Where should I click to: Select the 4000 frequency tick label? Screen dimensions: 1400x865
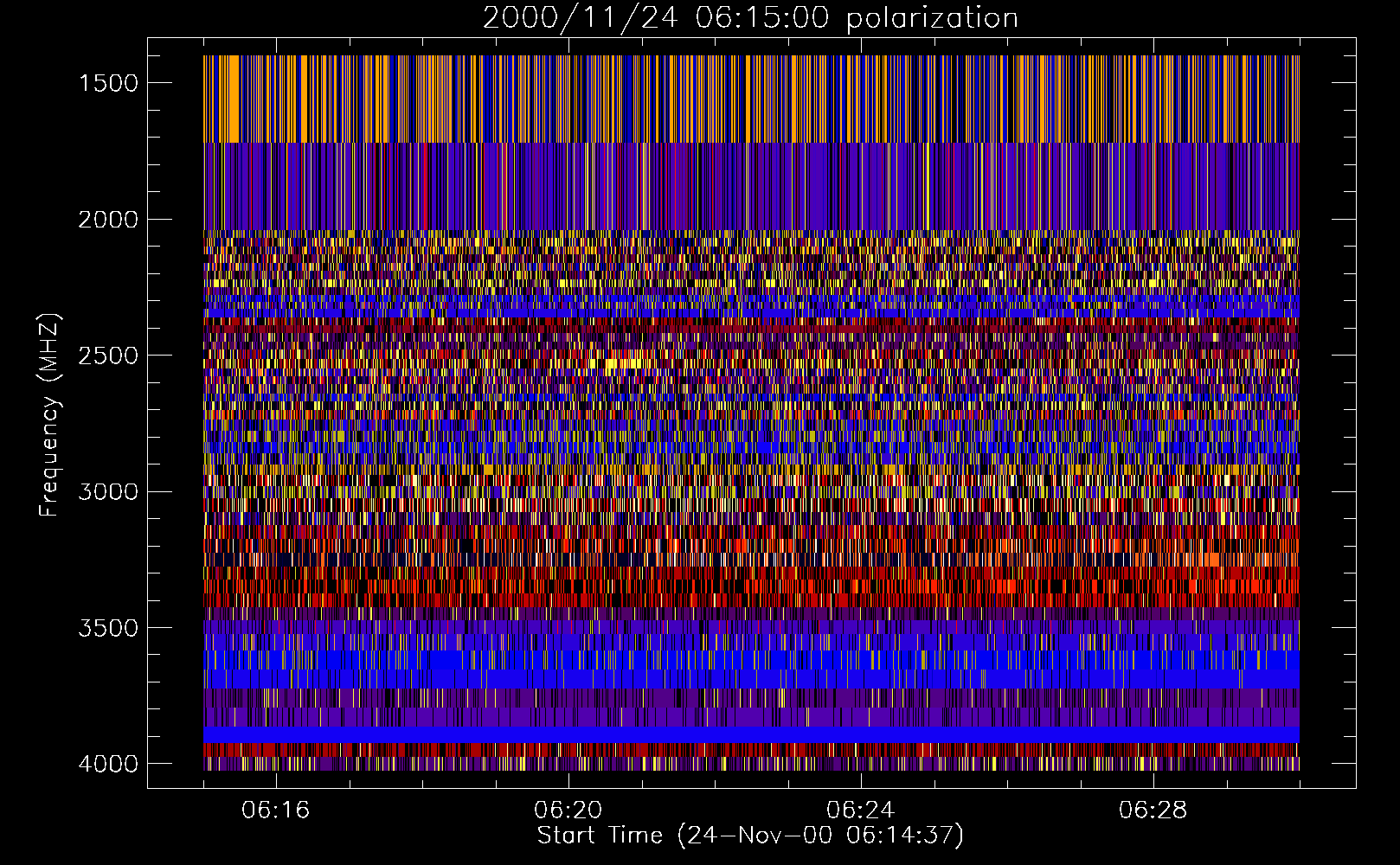(108, 764)
